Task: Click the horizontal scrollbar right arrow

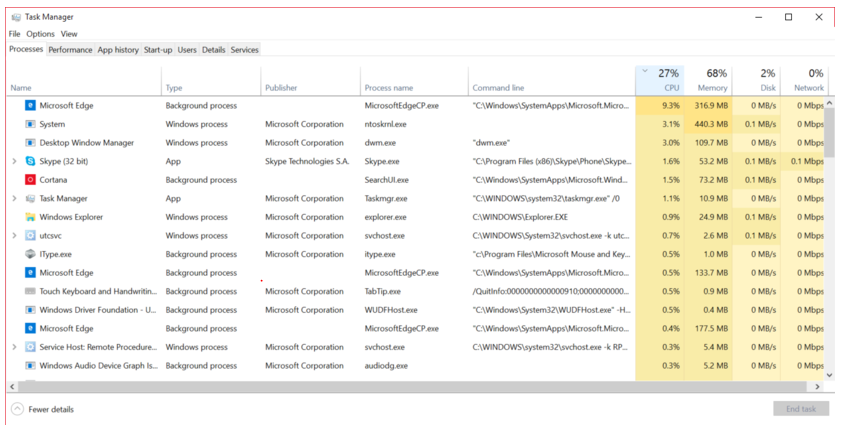Action: point(818,387)
